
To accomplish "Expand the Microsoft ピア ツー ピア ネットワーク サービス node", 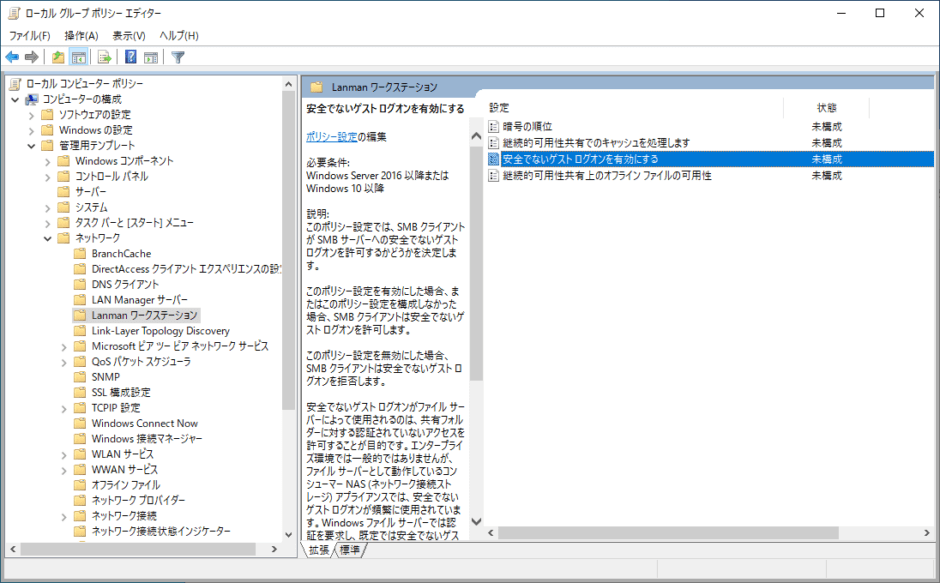I will pyautogui.click(x=63, y=346).
